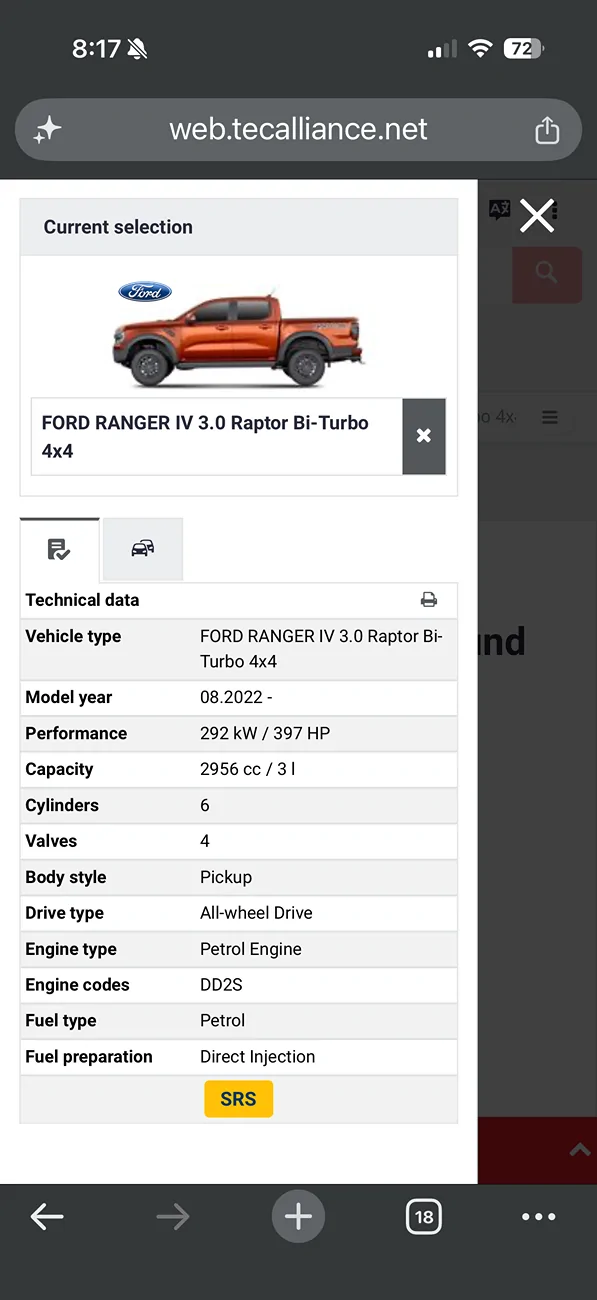
Task: Select capacity value 2956 cc / 3 l
Action: (x=248, y=769)
